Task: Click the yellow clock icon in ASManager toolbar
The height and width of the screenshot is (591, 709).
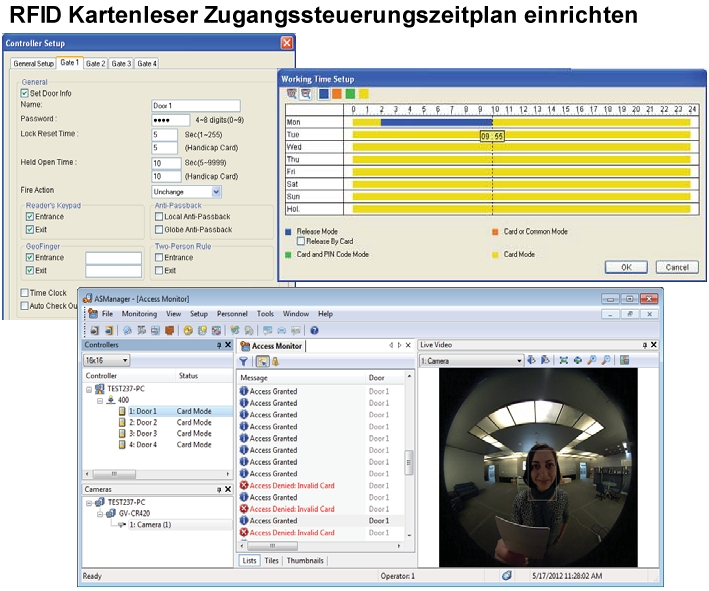Action: tap(188, 331)
